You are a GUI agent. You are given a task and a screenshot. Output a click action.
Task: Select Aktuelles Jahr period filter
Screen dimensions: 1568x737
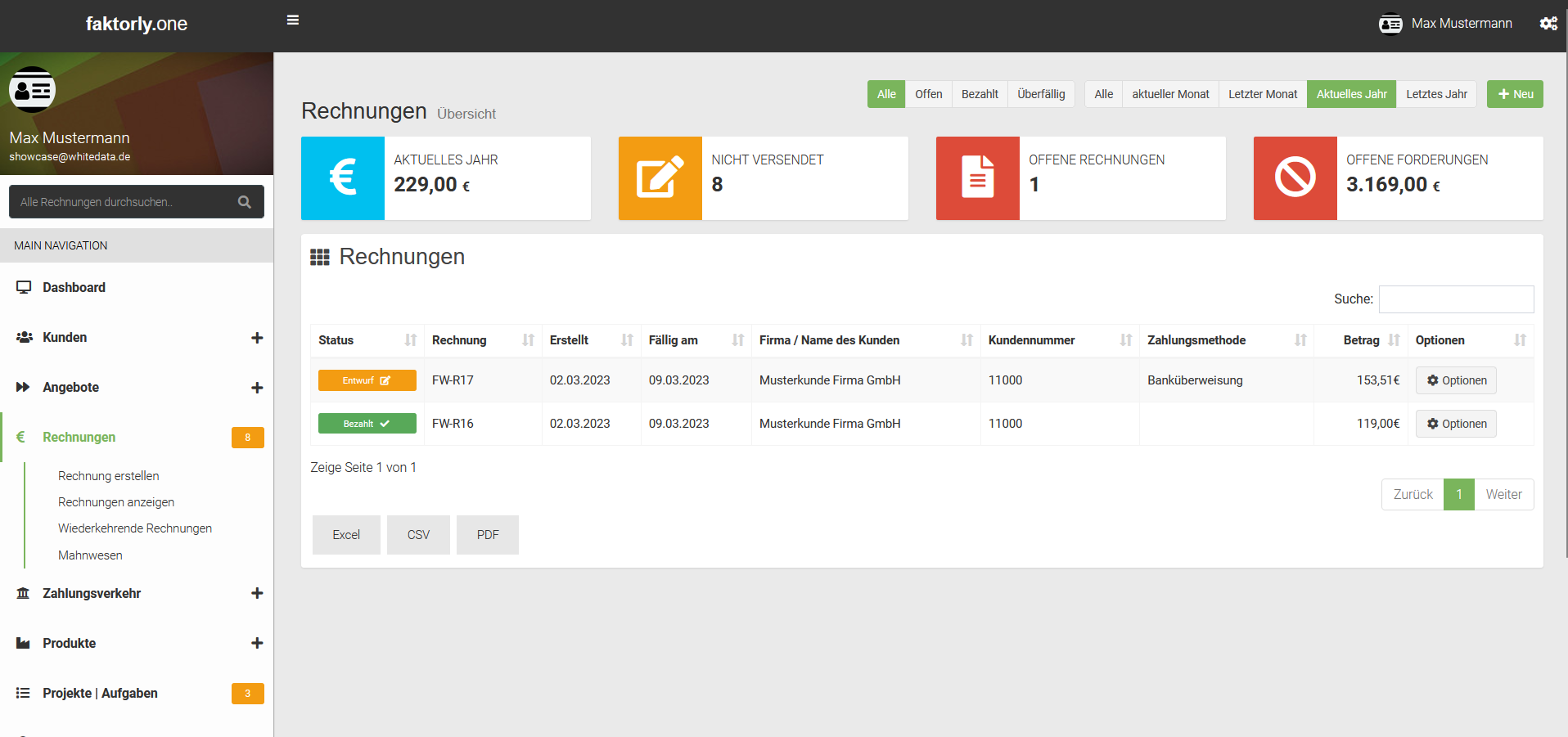[1352, 94]
